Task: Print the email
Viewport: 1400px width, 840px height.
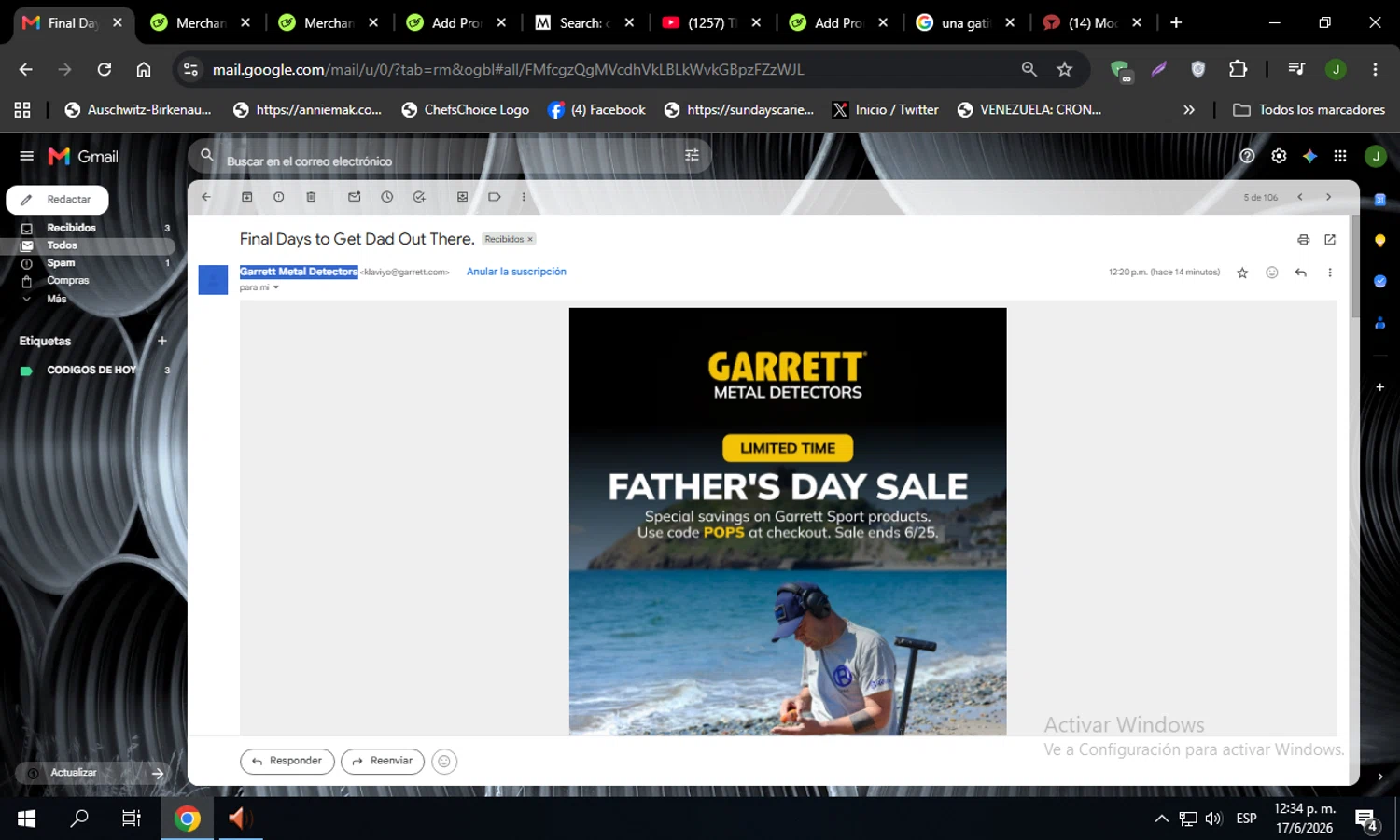Action: 1304,240
